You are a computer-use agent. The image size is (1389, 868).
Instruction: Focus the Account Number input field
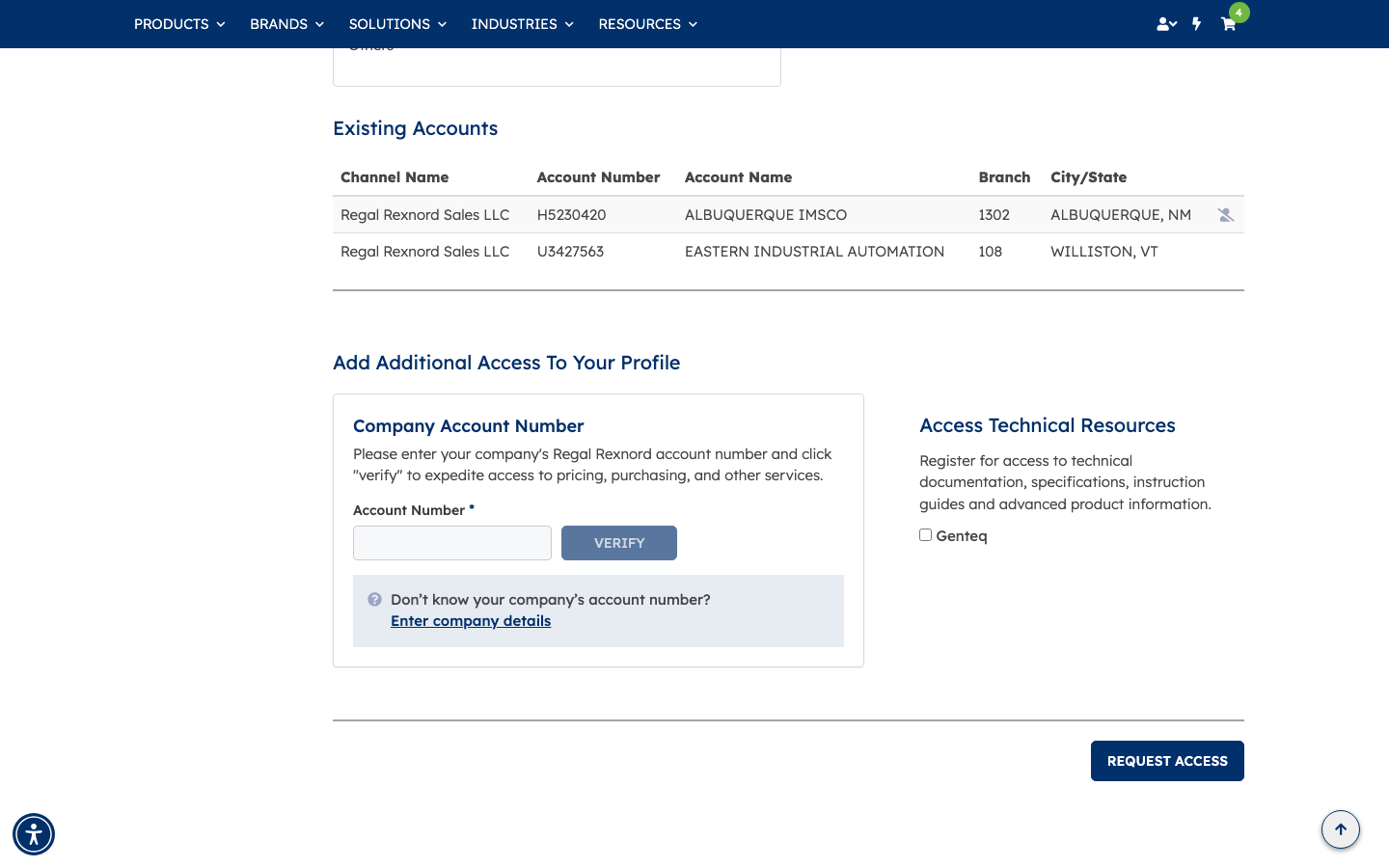(452, 543)
